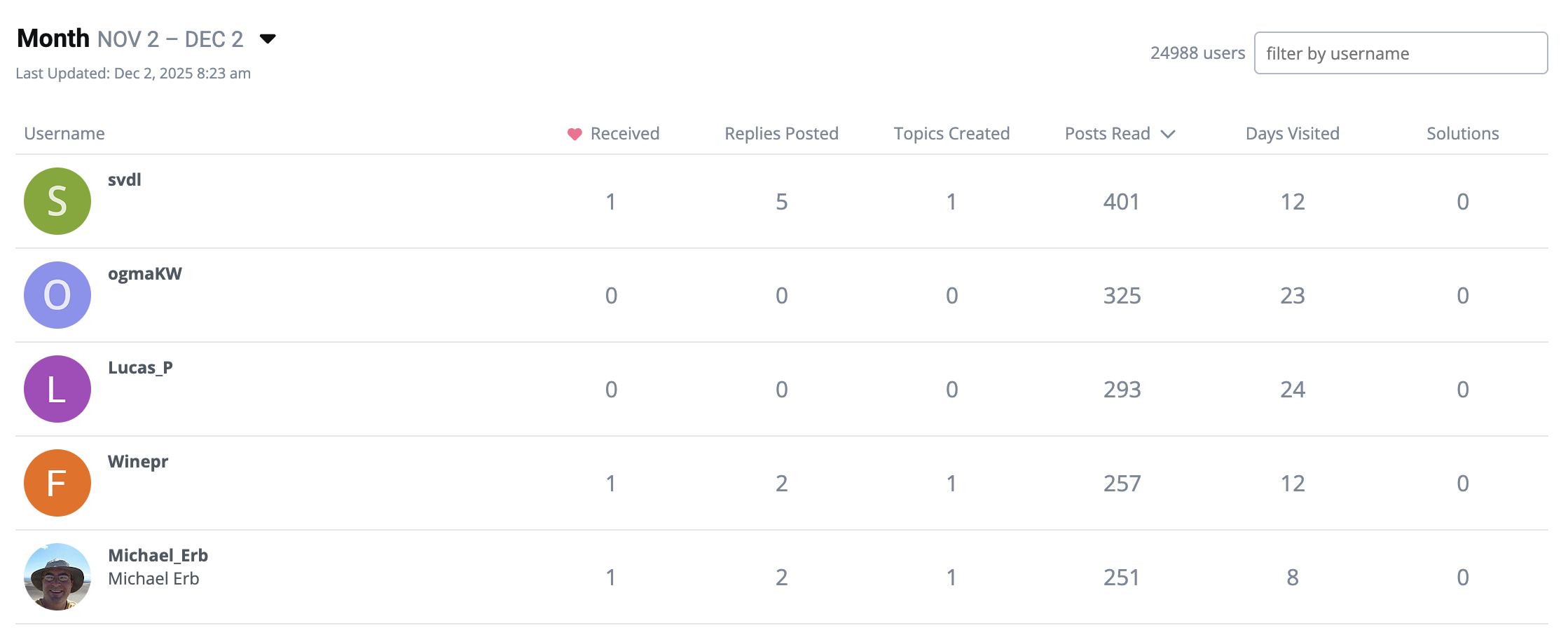Sort by the Username column header
This screenshot has height=628, width=1568.
click(64, 134)
